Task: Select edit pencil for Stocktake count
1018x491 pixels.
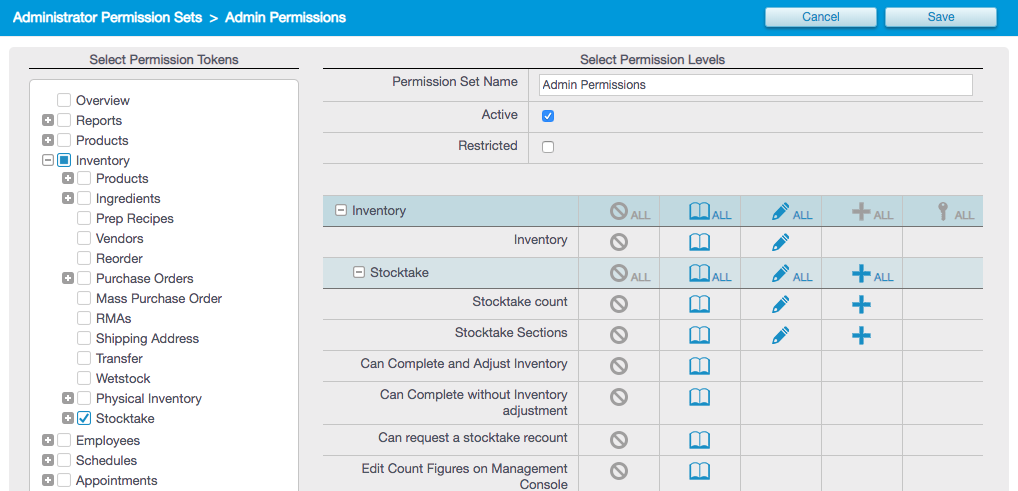Action: pyautogui.click(x=781, y=304)
